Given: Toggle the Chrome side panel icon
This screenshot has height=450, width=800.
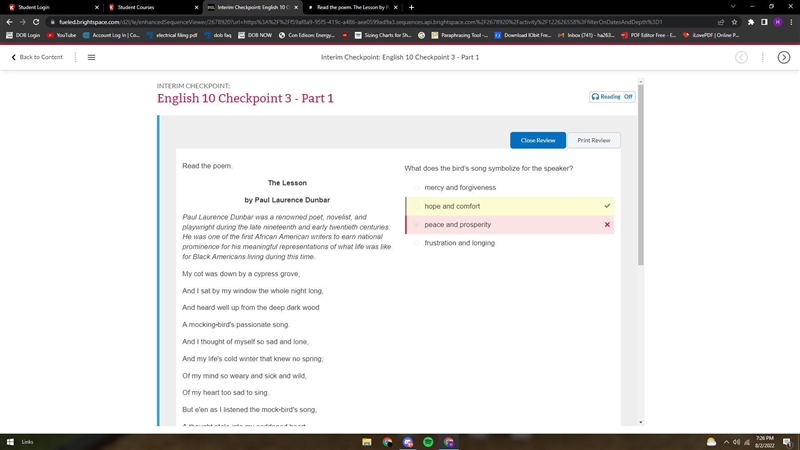Looking at the screenshot, I should point(764,22).
